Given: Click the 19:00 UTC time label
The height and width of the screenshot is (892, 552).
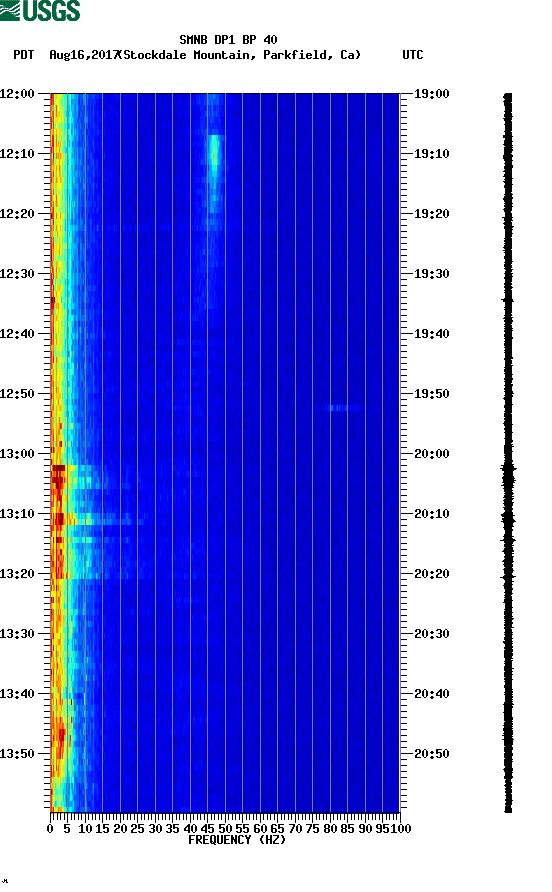Looking at the screenshot, I should click(x=432, y=94).
